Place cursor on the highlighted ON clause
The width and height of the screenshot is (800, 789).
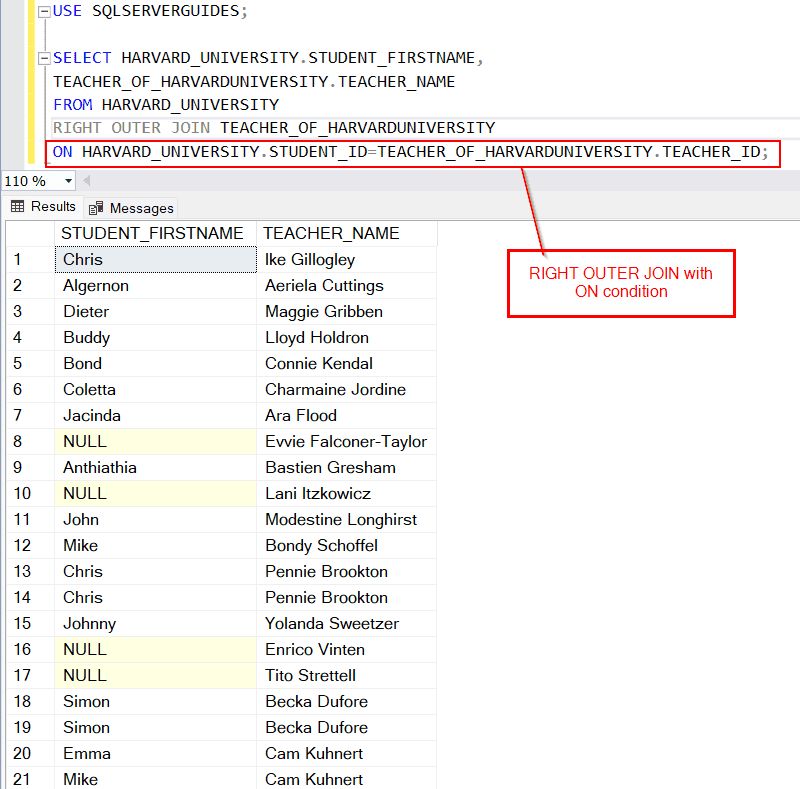click(300, 152)
